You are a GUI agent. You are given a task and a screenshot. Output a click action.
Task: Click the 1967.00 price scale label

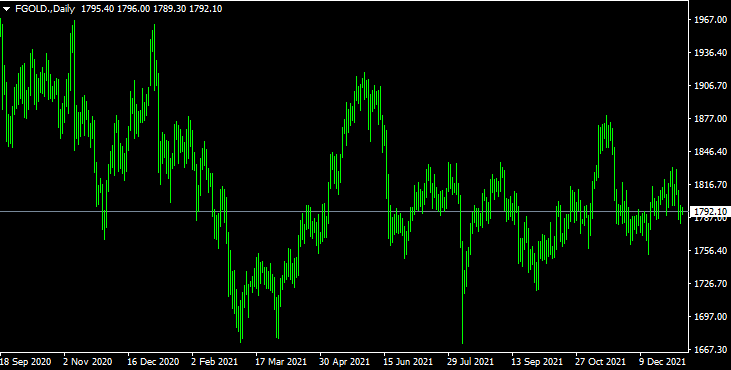tap(710, 20)
